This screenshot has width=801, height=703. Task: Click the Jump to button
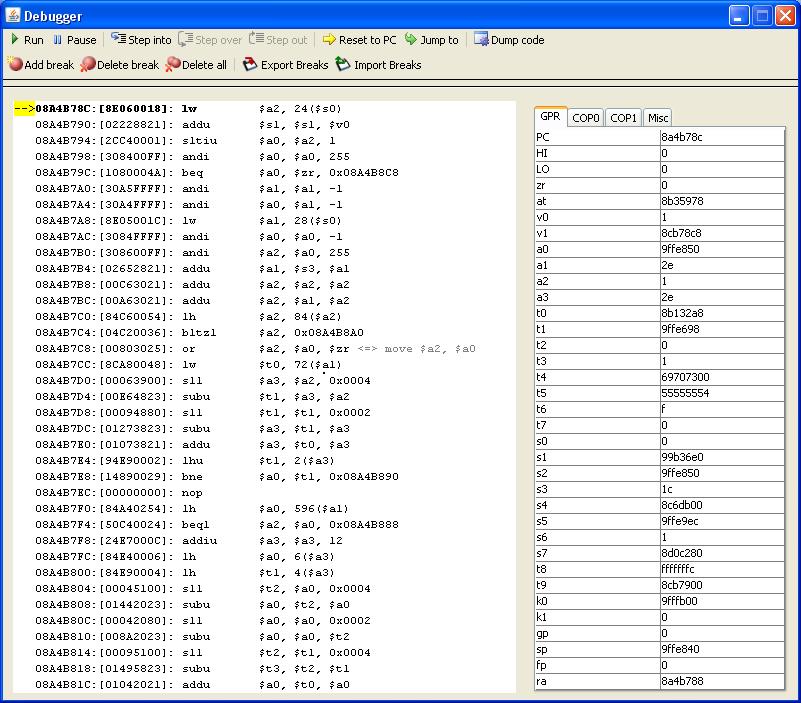pyautogui.click(x=431, y=40)
